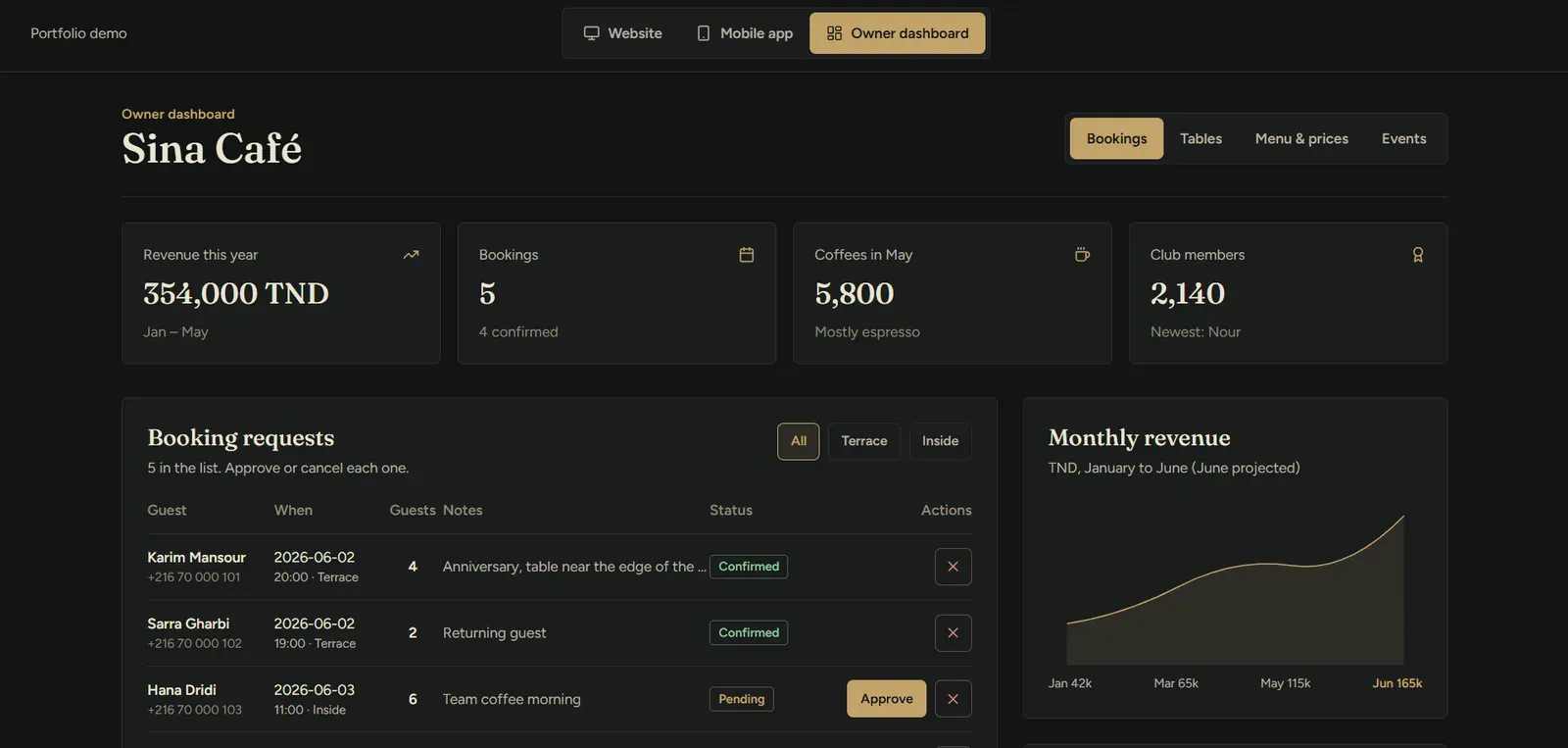Screen dimensions: 1568x748
Task: Switch to the Website view
Action: 622,33
